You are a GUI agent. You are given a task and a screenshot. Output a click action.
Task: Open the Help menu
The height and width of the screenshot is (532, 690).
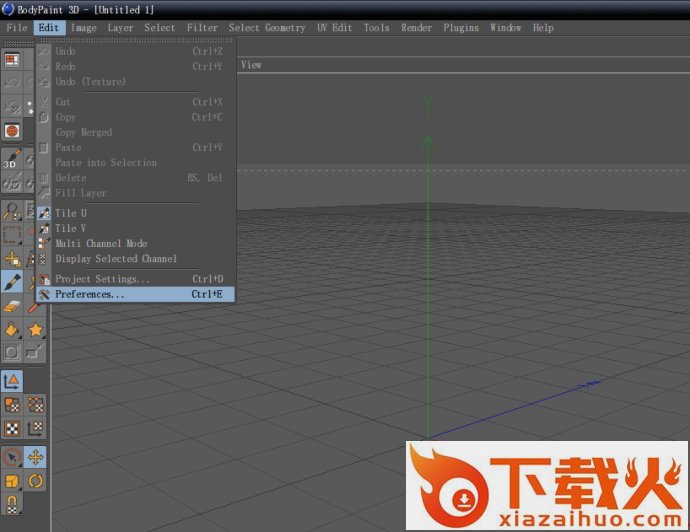(x=543, y=28)
